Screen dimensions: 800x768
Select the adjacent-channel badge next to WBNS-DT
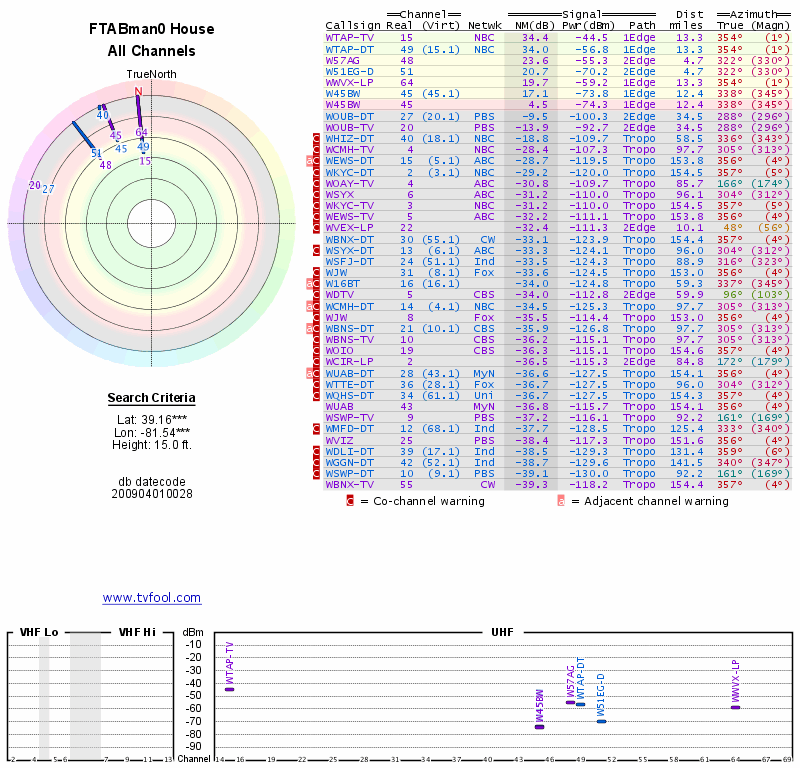coord(310,329)
